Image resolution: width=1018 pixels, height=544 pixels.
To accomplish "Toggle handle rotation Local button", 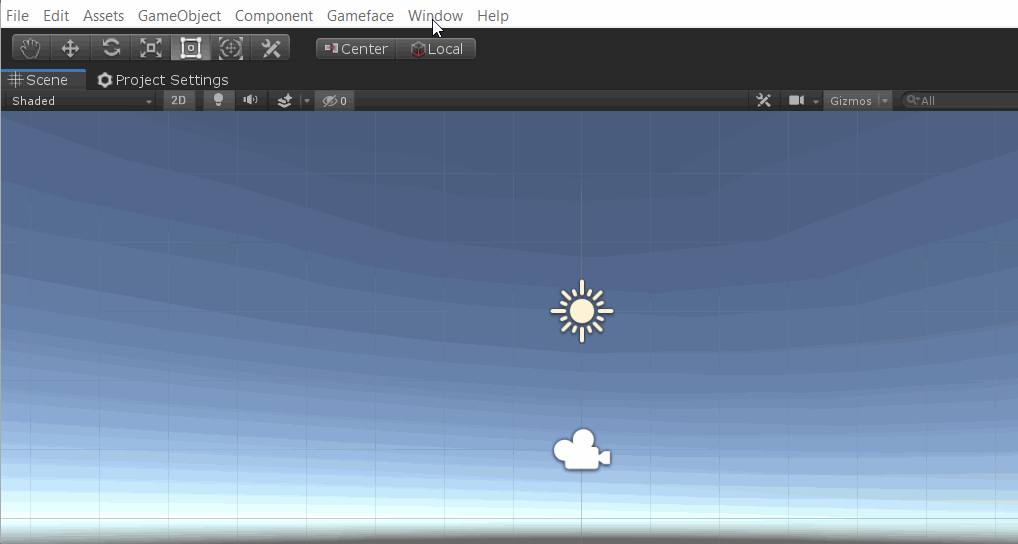I will click(x=436, y=49).
